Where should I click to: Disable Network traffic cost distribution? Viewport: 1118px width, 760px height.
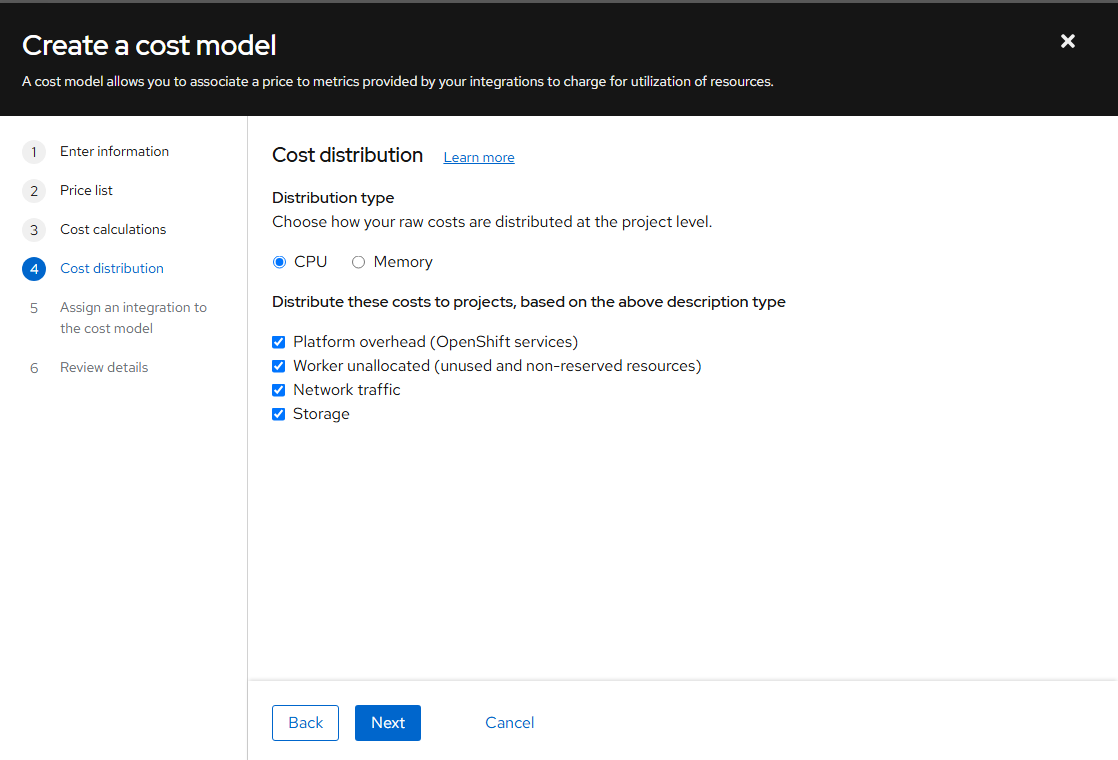click(279, 390)
